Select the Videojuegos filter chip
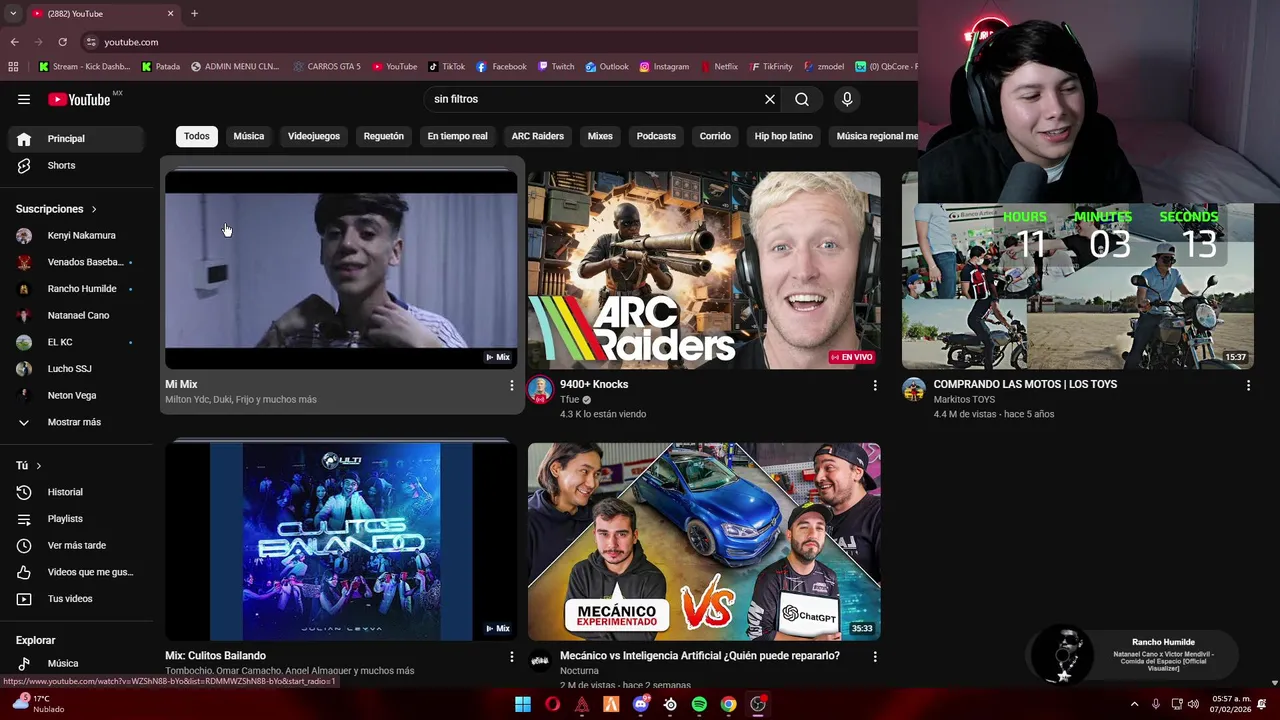The width and height of the screenshot is (1280, 720). pyautogui.click(x=314, y=136)
